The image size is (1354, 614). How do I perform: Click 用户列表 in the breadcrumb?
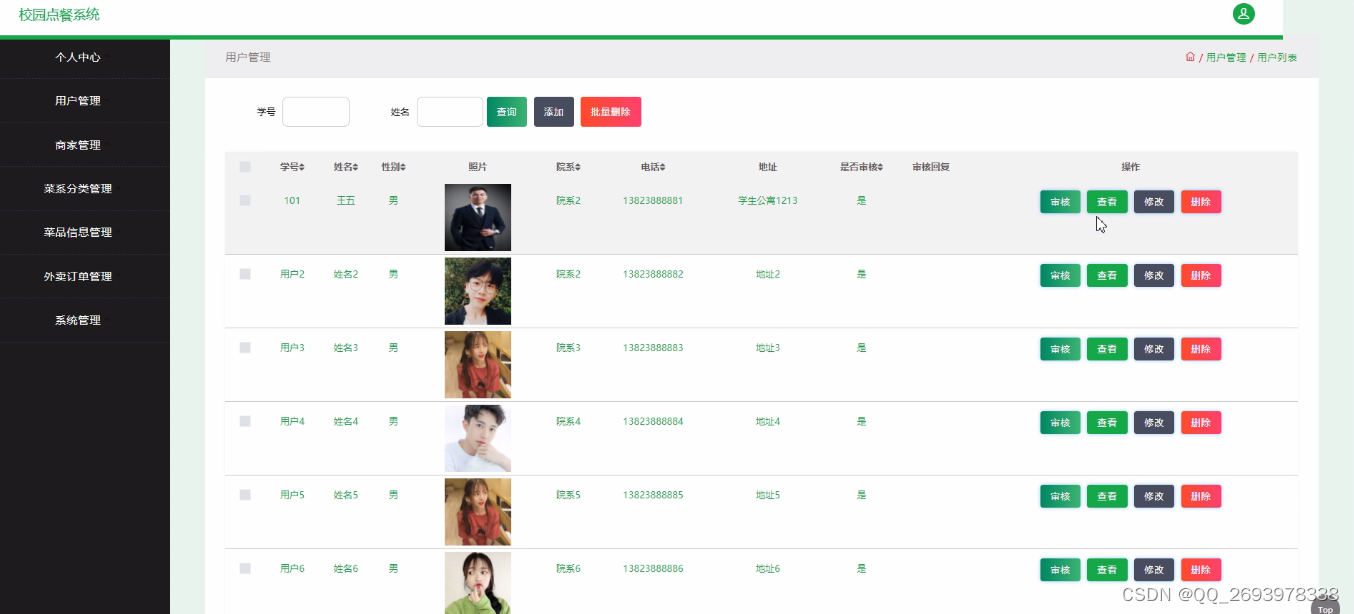tap(1277, 58)
